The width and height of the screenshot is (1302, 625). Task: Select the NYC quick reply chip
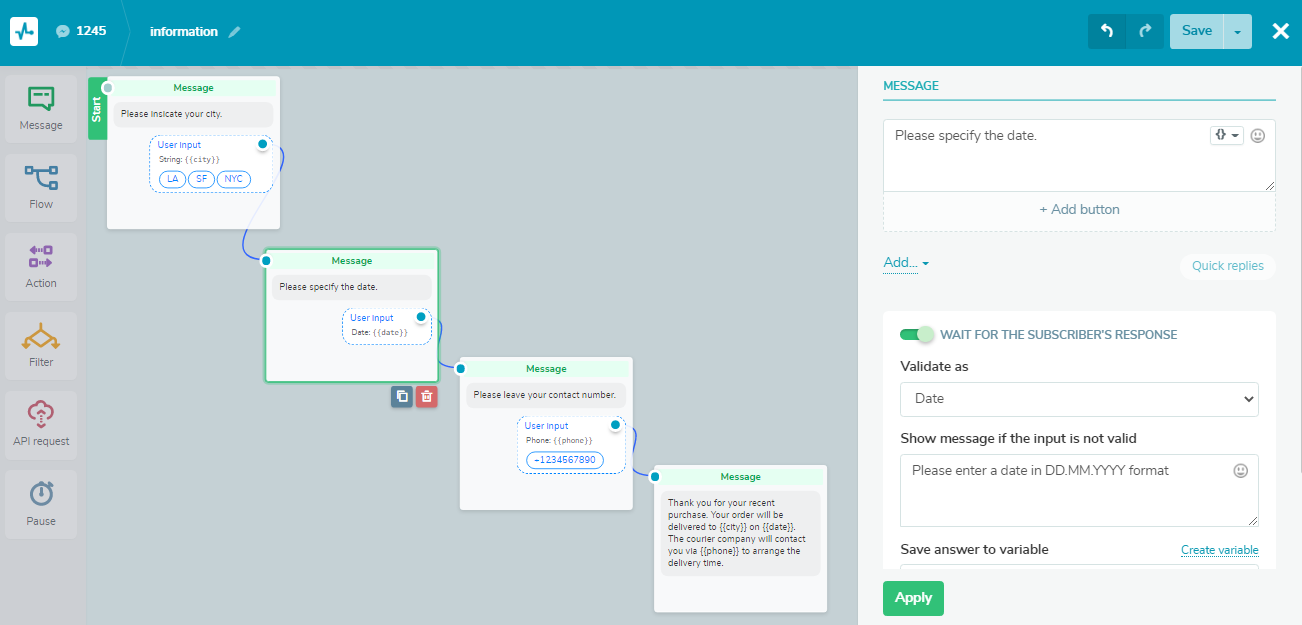[233, 179]
